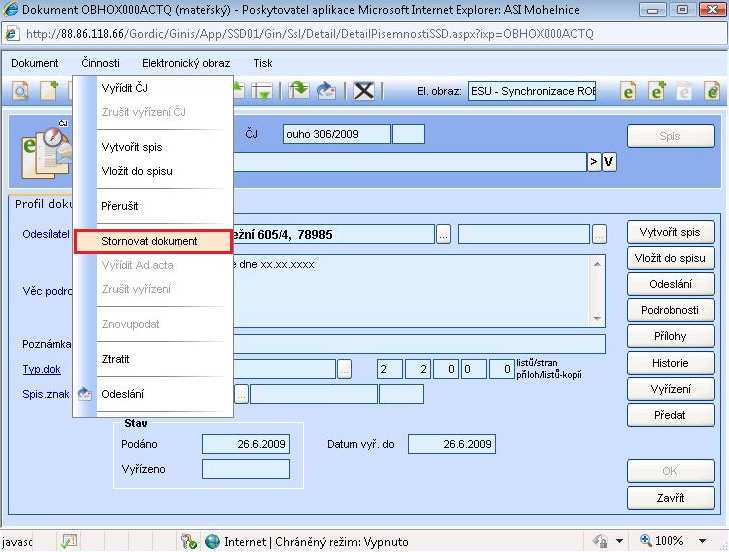Viewport: 729px width, 552px height.
Task: Open the zoom level dropdown arrow
Action: coord(702,541)
